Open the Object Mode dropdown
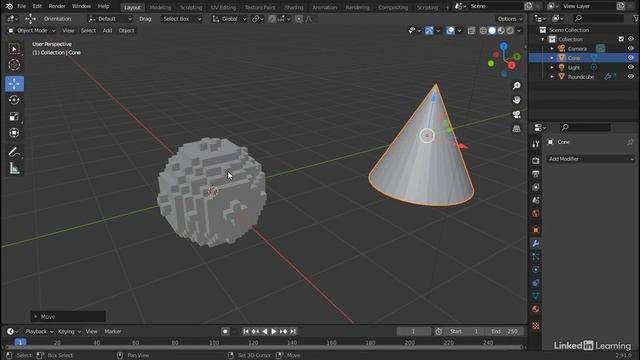The image size is (640, 360). (x=31, y=31)
